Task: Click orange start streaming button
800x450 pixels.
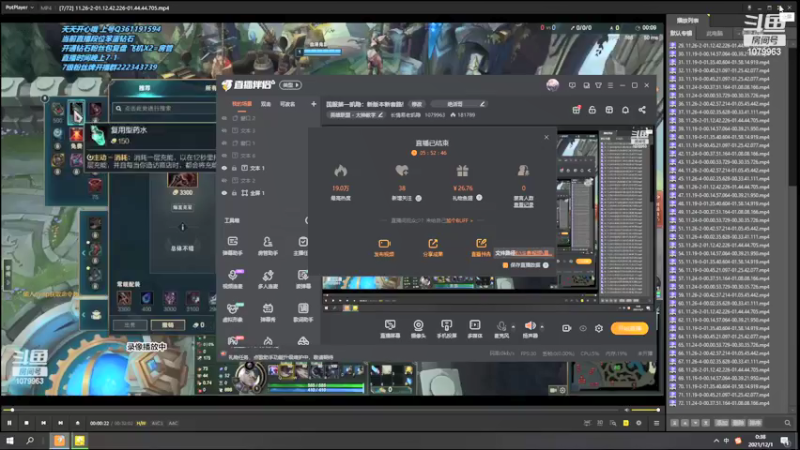Action: click(630, 329)
